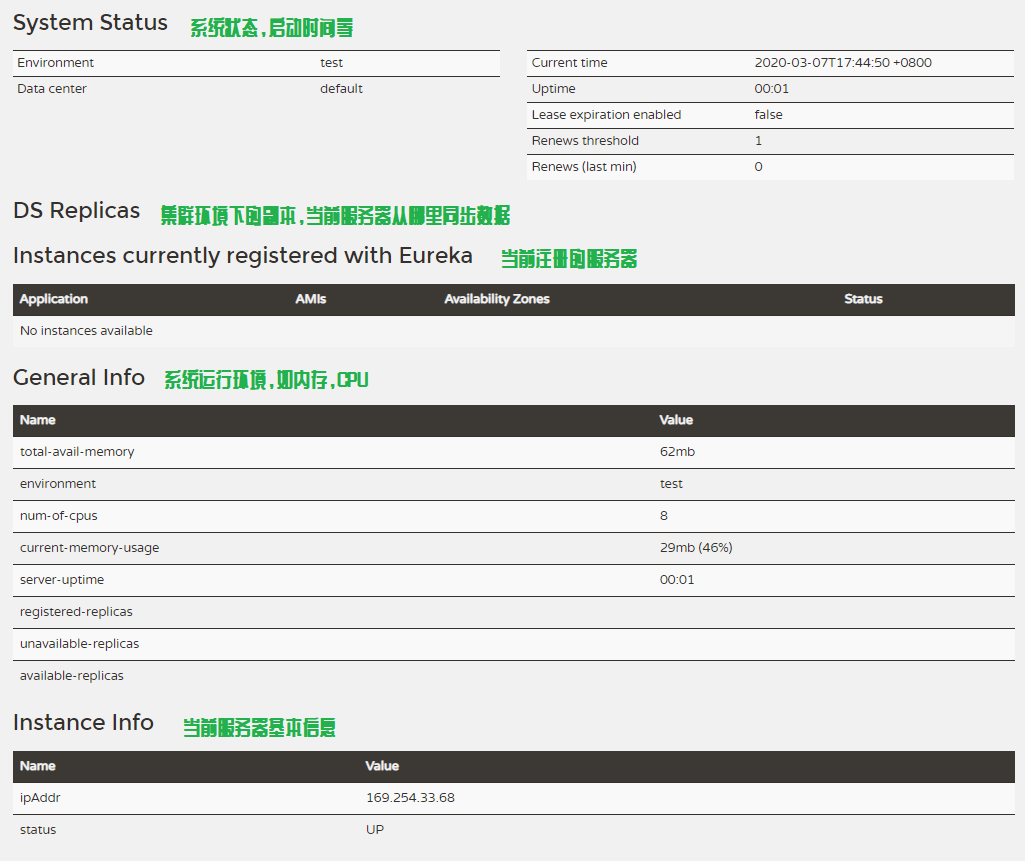Viewport: 1026px width, 861px height.
Task: Select the "AMIs" column header
Action: click(311, 299)
